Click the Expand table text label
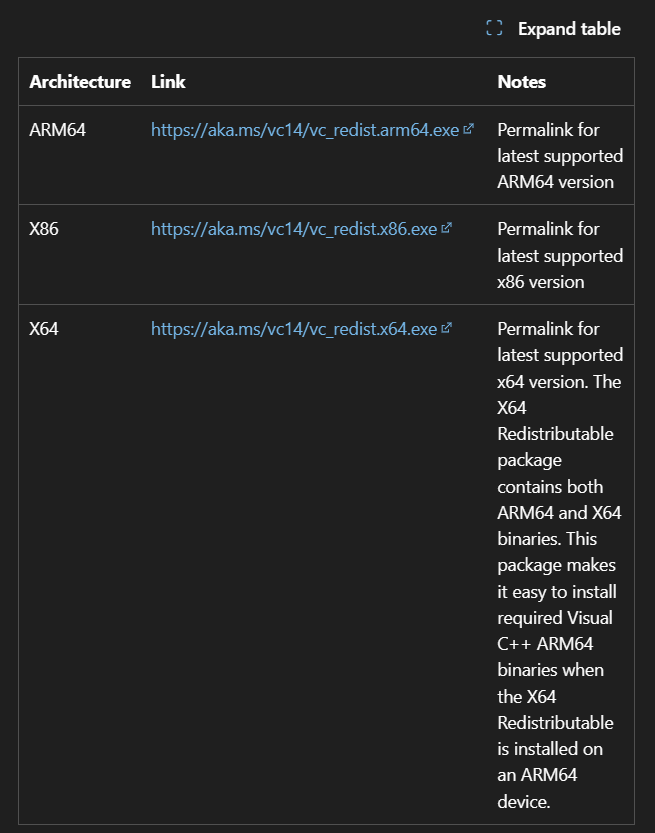This screenshot has height=833, width=655. [x=569, y=29]
